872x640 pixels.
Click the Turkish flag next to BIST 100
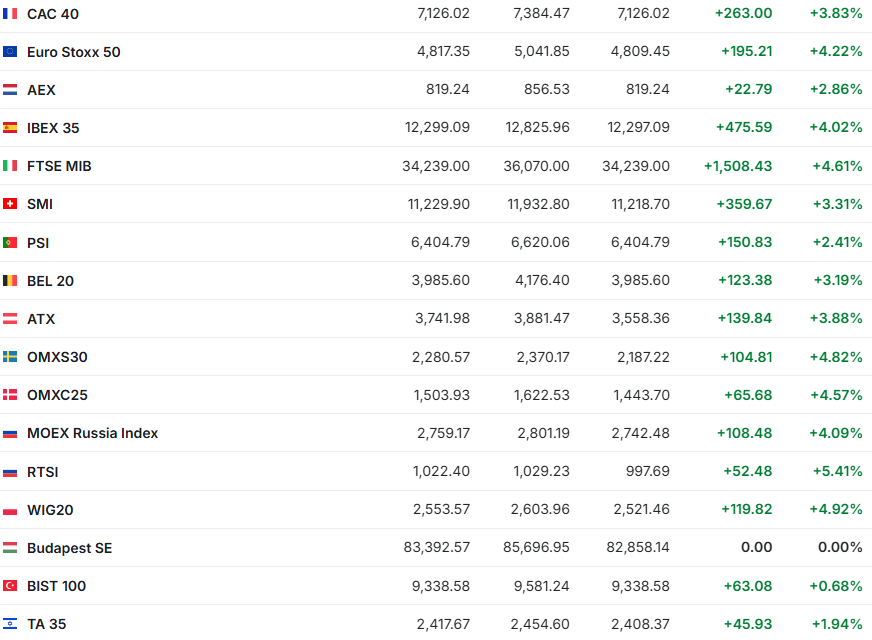(x=10, y=586)
